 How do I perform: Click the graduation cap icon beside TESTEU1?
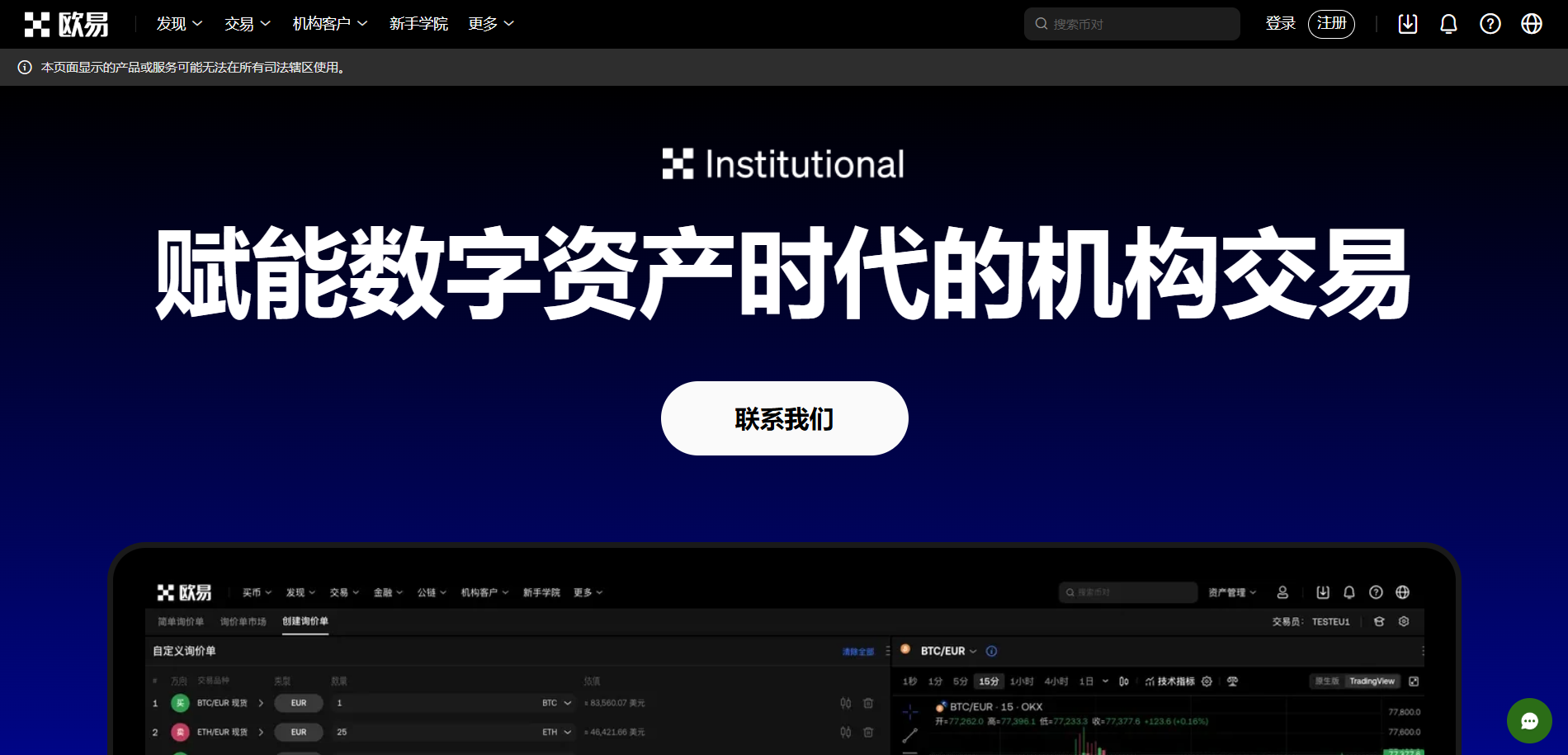pos(1379,621)
